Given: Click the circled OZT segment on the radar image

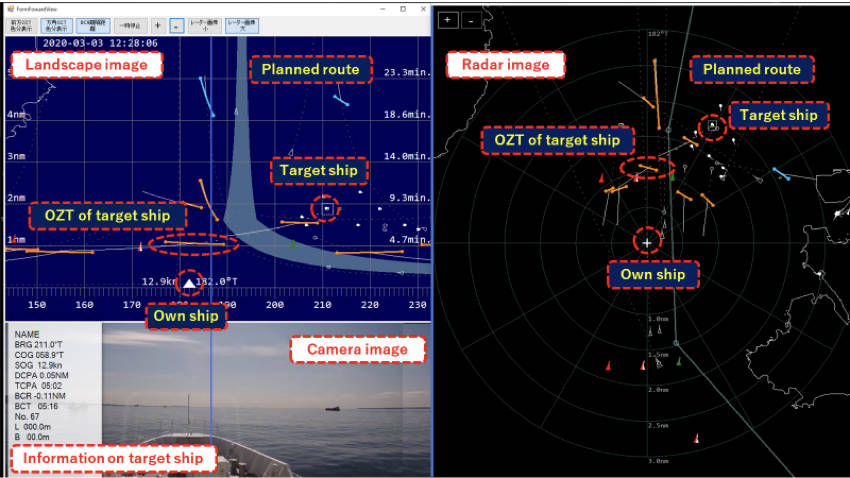Looking at the screenshot, I should tap(645, 168).
